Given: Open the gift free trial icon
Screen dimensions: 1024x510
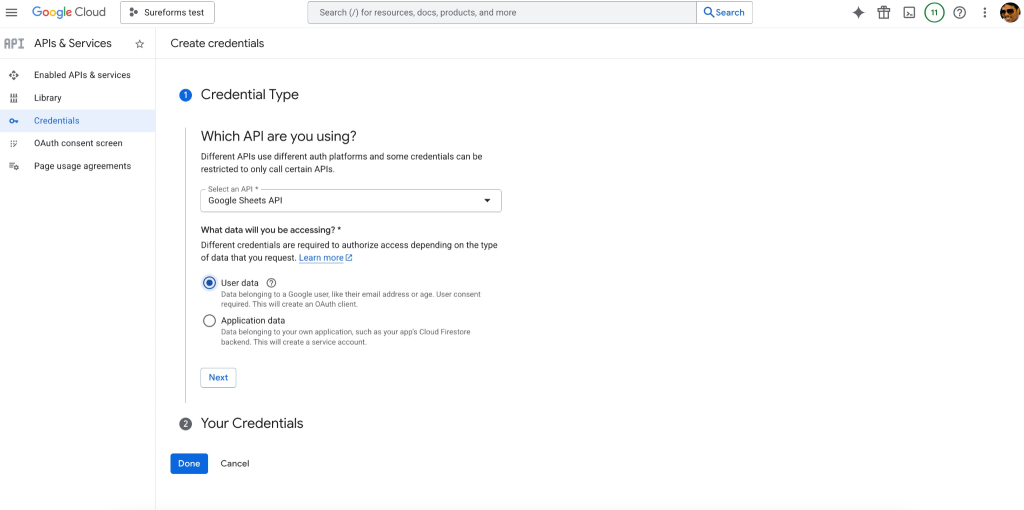Looking at the screenshot, I should pyautogui.click(x=884, y=12).
